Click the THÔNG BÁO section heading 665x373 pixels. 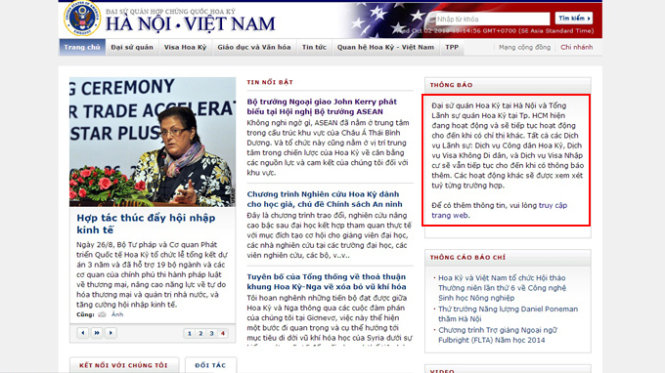click(x=451, y=85)
